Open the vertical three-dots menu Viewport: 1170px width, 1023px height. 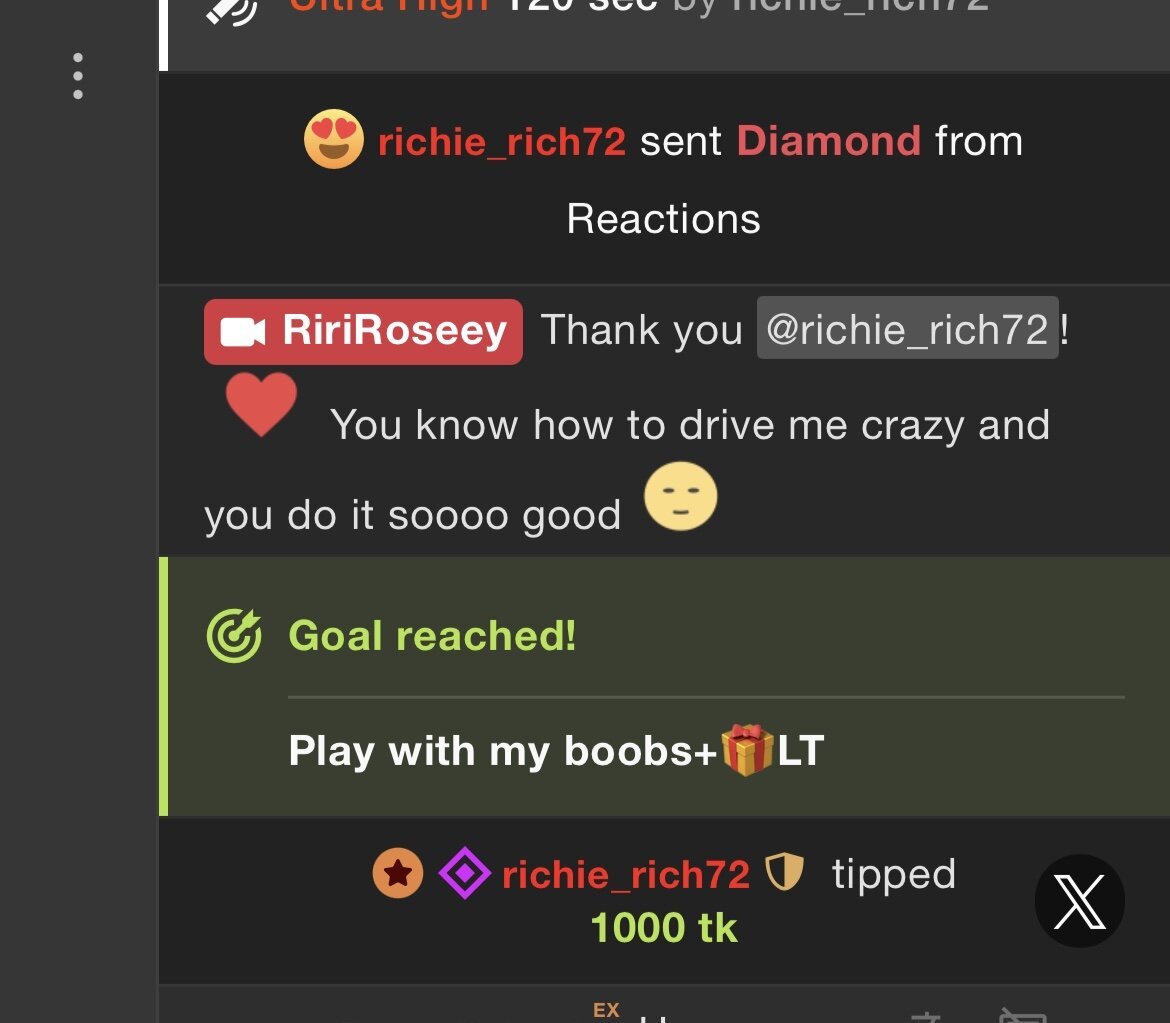pyautogui.click(x=78, y=76)
